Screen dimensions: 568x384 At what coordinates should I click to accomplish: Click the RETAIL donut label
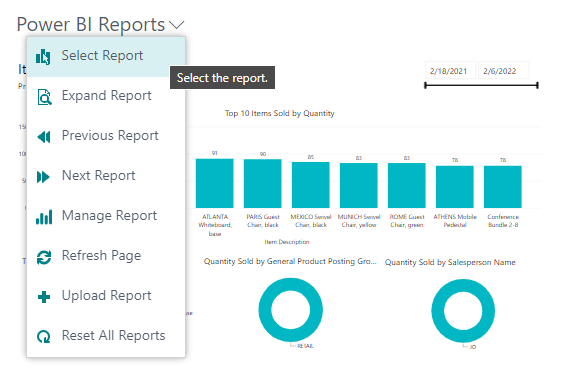coord(305,346)
